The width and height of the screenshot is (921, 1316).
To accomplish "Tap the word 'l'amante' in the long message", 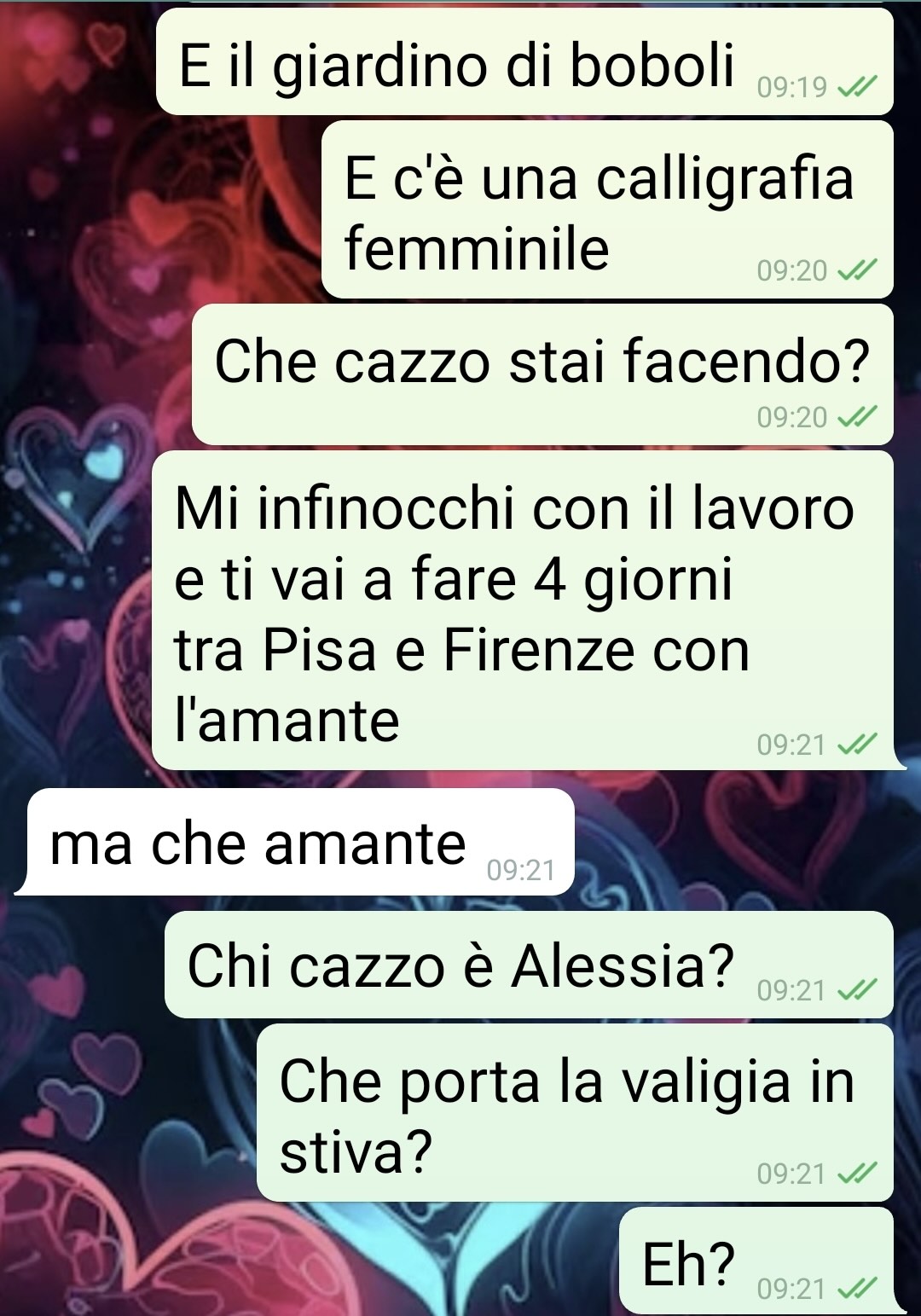I will [287, 721].
